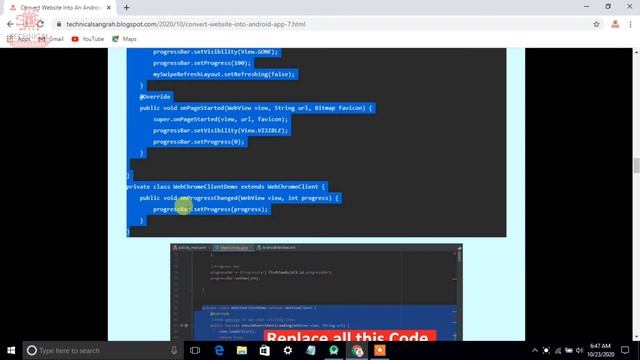Open the network icon in the tray
The width and height of the screenshot is (640, 360).
558,350
